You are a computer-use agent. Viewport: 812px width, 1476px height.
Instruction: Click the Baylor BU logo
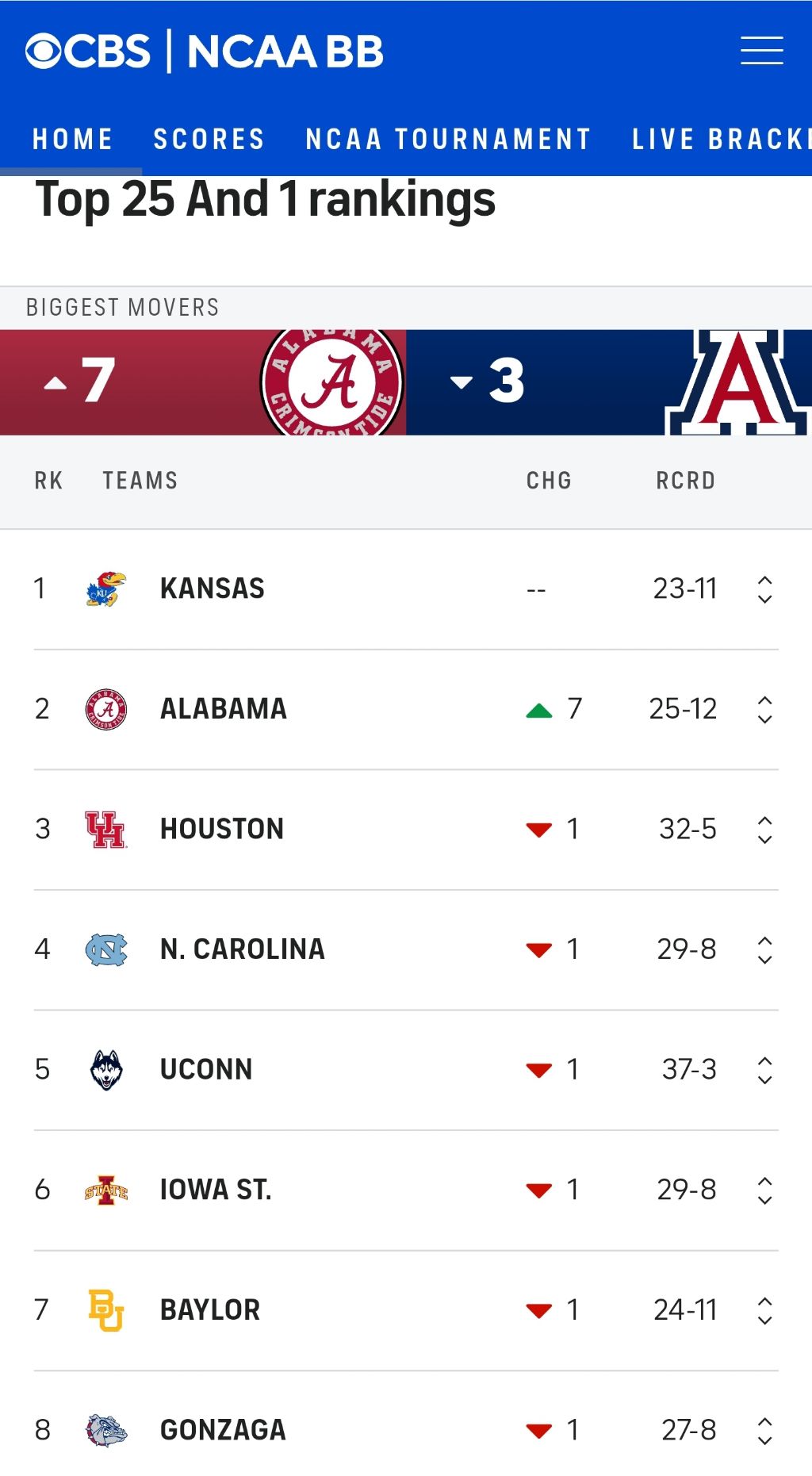106,1310
